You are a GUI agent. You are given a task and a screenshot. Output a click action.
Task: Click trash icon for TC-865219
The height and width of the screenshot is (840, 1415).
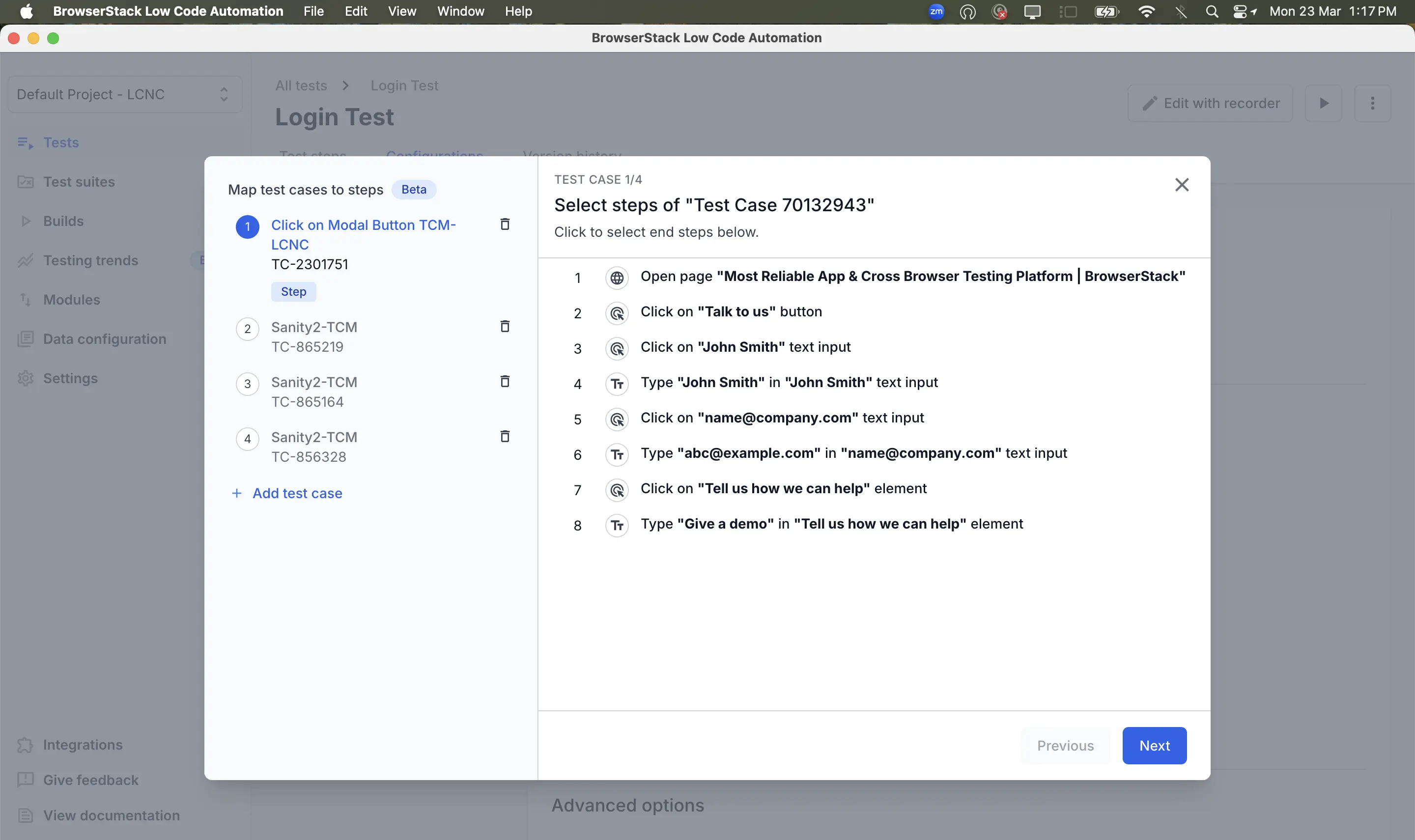(x=505, y=327)
